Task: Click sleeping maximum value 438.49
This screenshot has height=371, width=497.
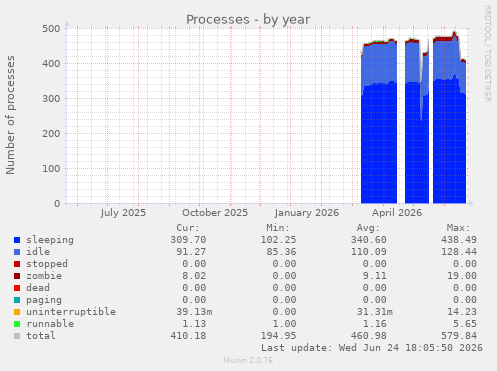Action: (x=459, y=240)
